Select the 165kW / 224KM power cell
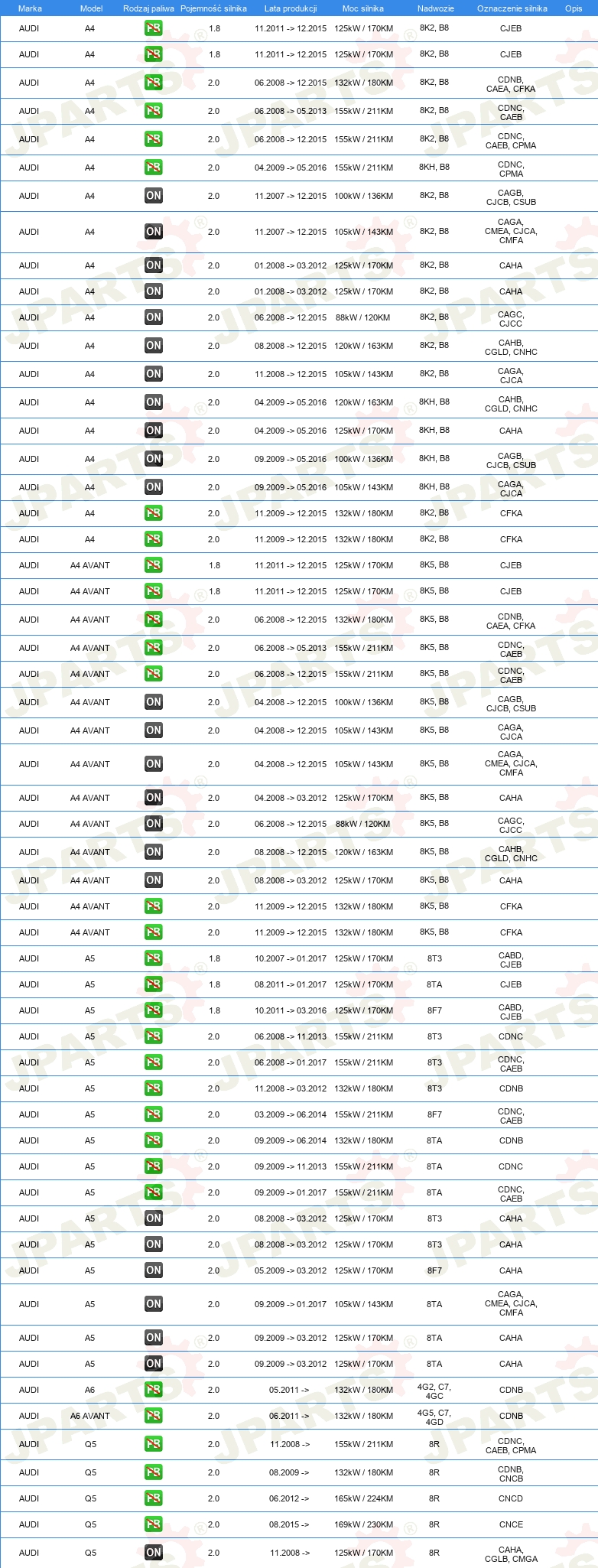Screen dimensions: 598x1568 [x=364, y=1498]
